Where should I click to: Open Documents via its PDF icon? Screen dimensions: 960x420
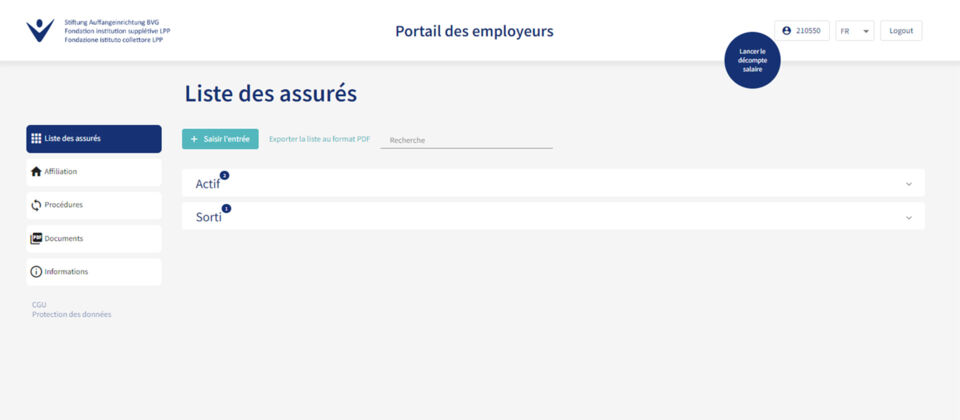point(36,238)
